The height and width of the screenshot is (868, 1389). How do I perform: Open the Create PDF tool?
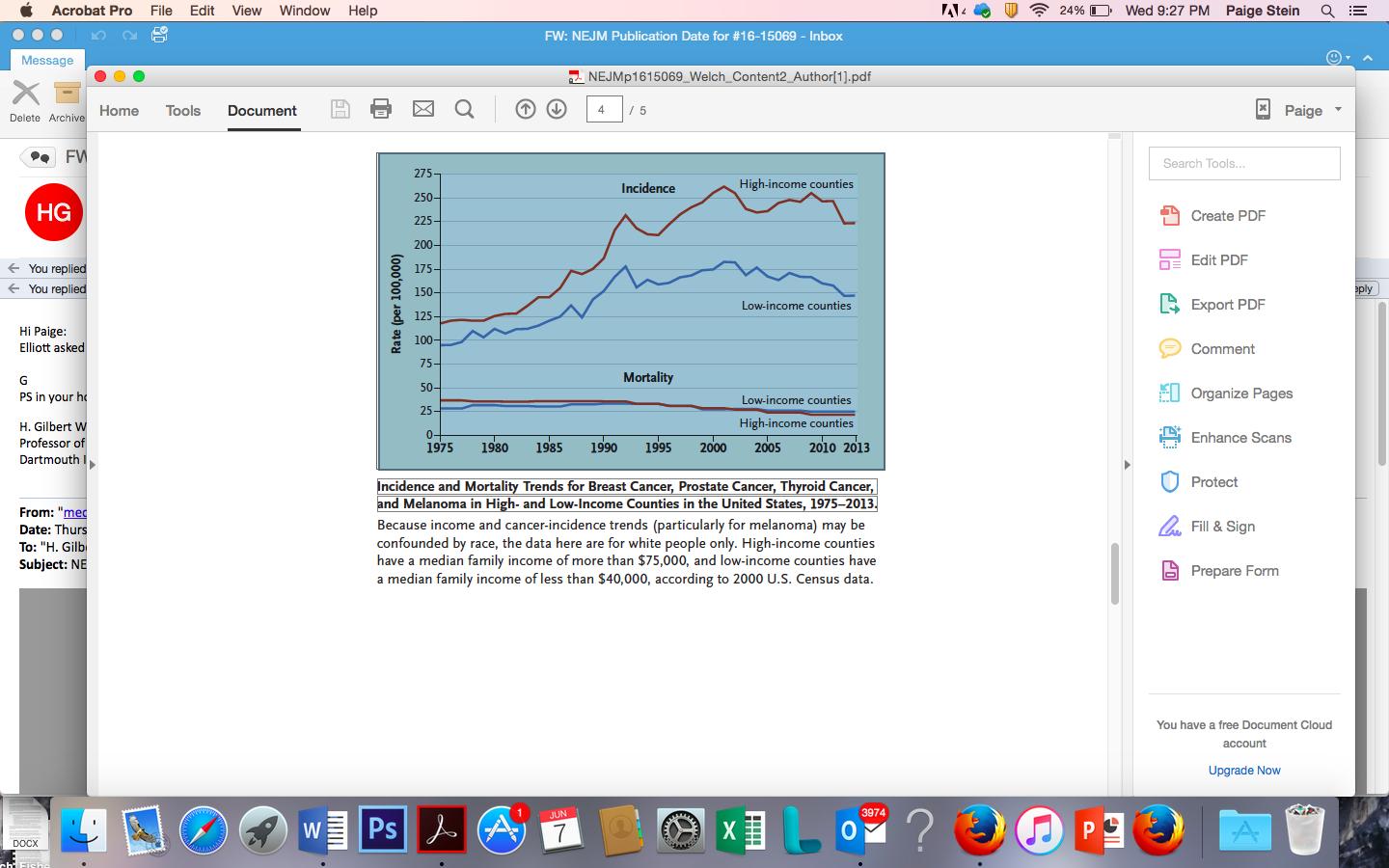pos(1227,215)
